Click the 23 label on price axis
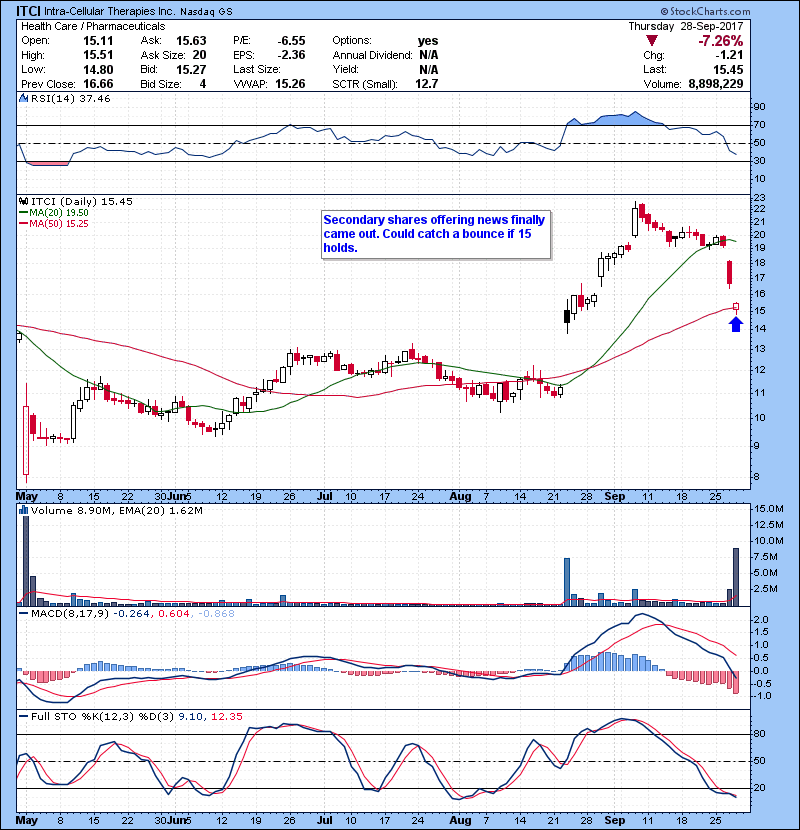The height and width of the screenshot is (830, 800). coord(759,198)
